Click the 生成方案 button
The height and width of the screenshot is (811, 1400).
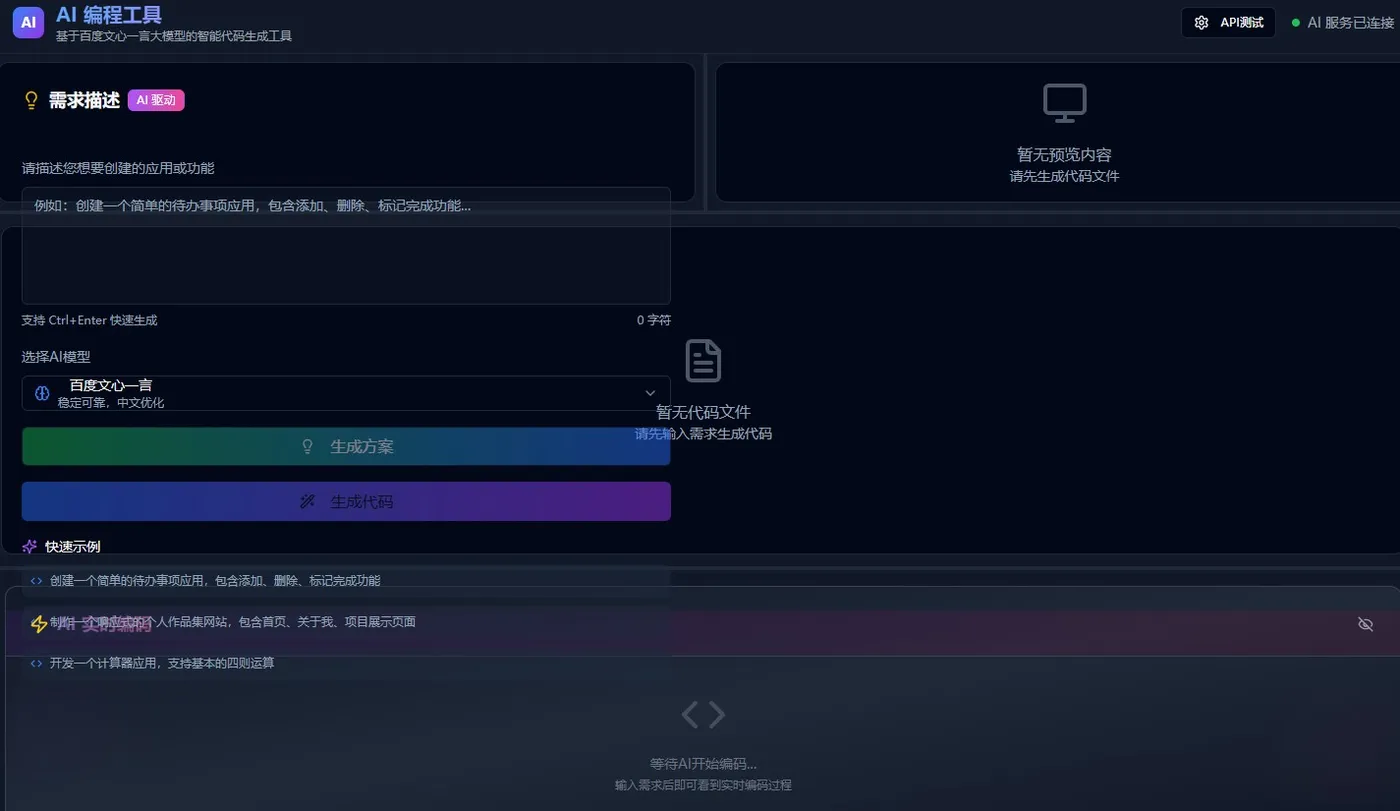coord(346,447)
